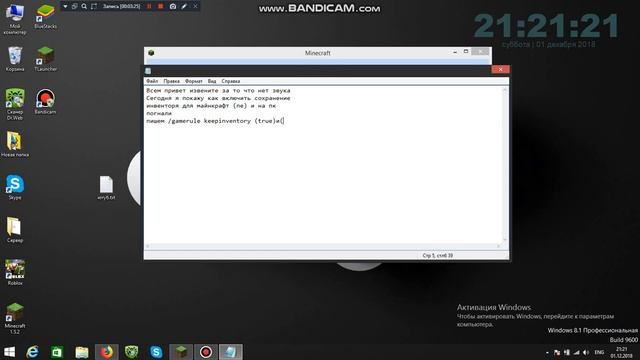Open the Правка menu in Notepad
Viewport: 640px width, 360px height.
pos(171,81)
